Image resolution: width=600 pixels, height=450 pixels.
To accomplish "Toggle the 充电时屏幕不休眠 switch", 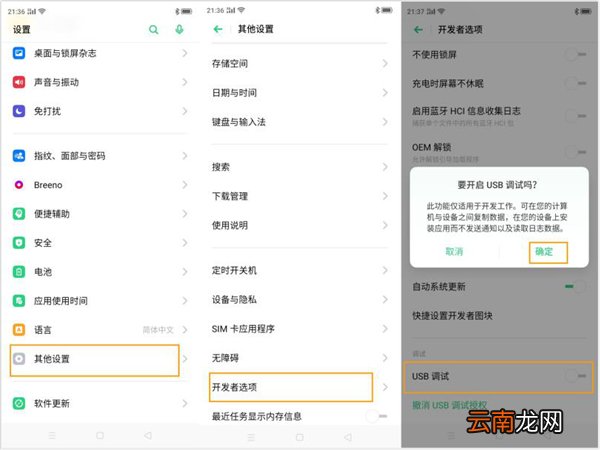I will 576,83.
